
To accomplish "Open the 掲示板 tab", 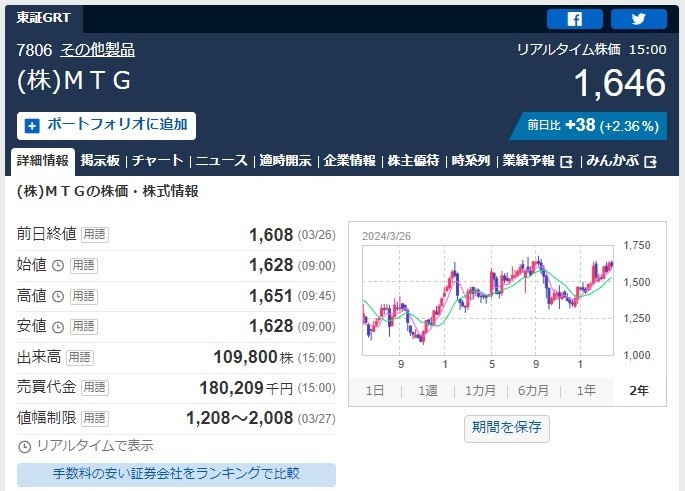I will [100, 161].
